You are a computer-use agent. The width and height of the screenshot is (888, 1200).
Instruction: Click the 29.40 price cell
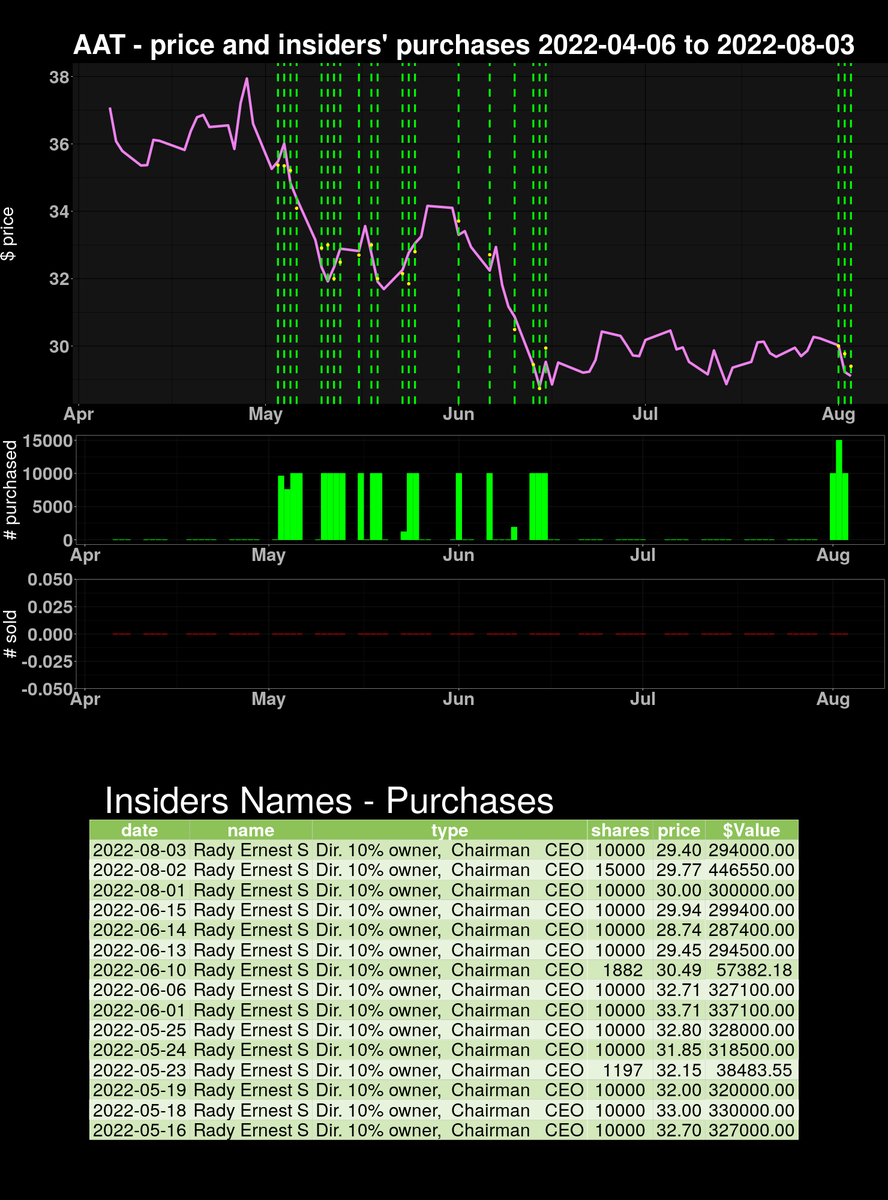point(679,850)
